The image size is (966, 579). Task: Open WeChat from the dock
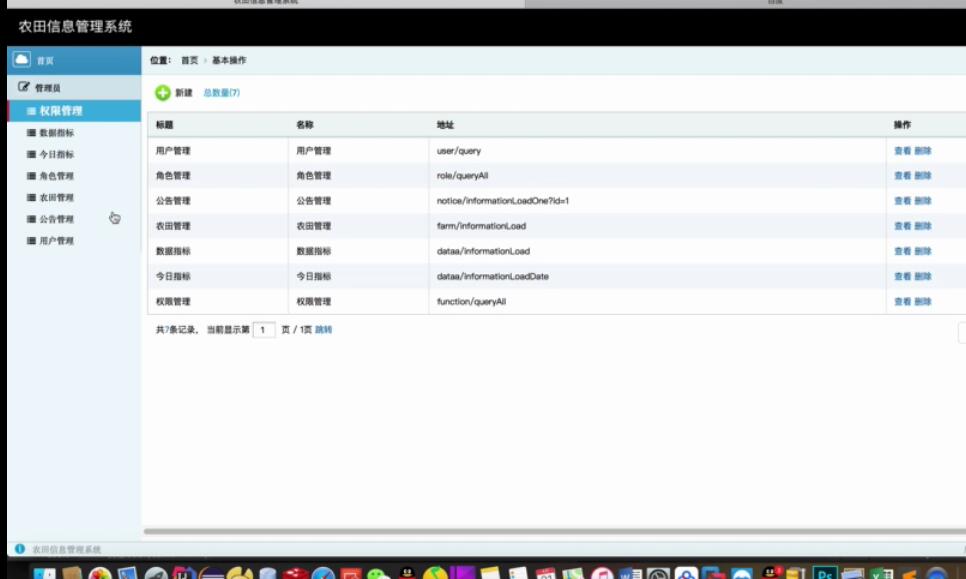378,574
